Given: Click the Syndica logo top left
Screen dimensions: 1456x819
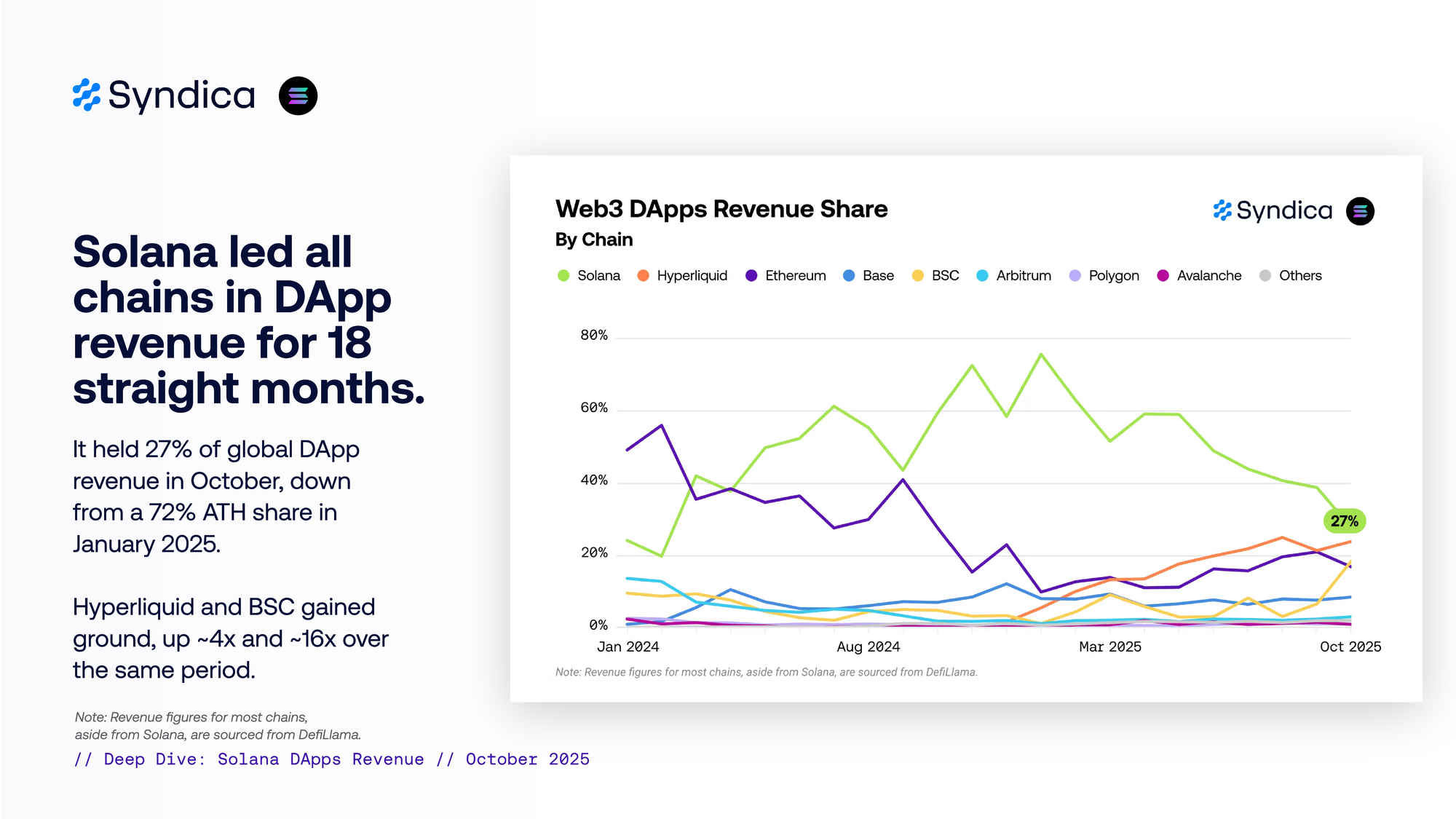Looking at the screenshot, I should click(165, 95).
